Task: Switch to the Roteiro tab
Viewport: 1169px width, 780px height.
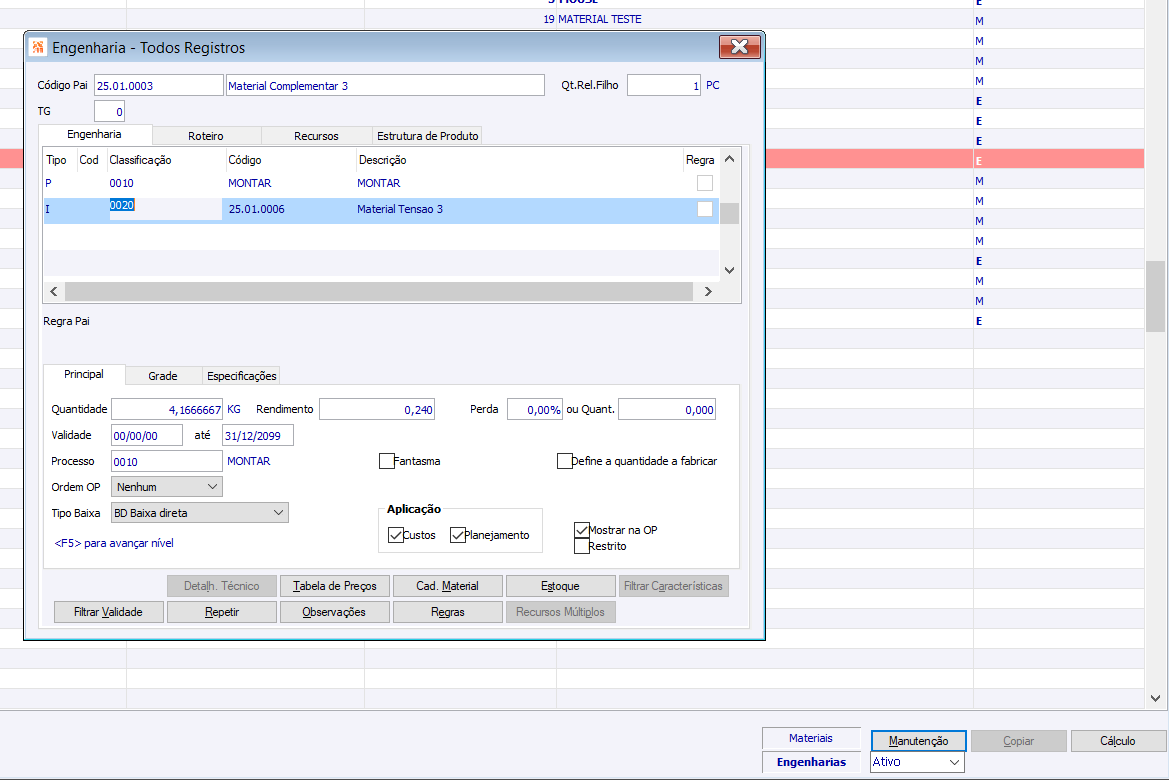Action: pos(206,136)
